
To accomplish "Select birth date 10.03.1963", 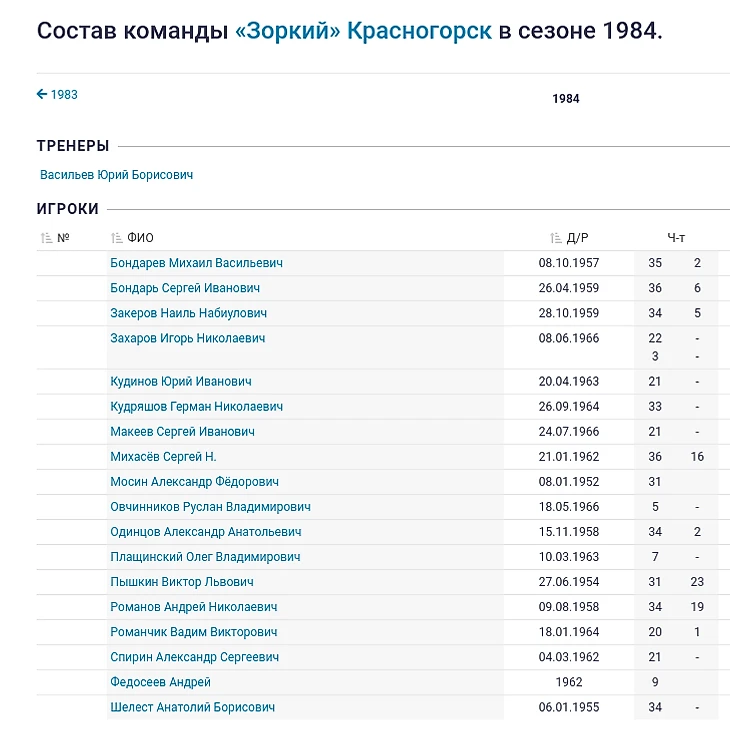I will point(569,557).
